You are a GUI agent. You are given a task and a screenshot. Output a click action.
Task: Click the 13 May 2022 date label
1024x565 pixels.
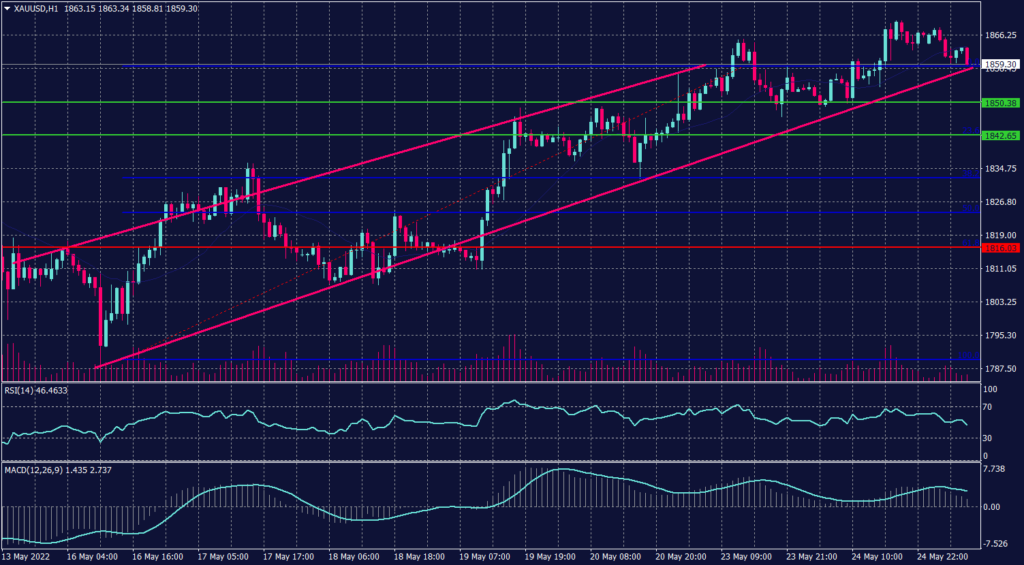[x=25, y=557]
